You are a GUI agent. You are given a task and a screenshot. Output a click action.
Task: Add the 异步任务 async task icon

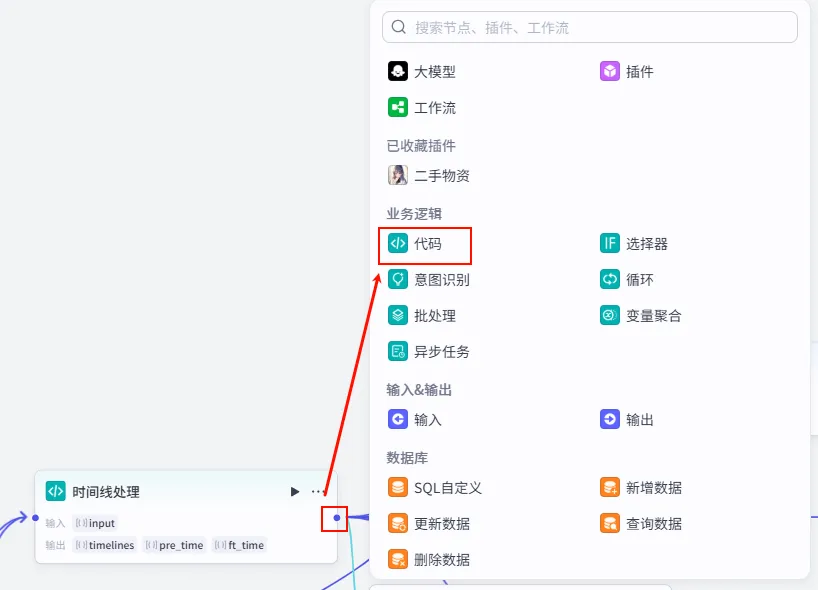tap(398, 352)
